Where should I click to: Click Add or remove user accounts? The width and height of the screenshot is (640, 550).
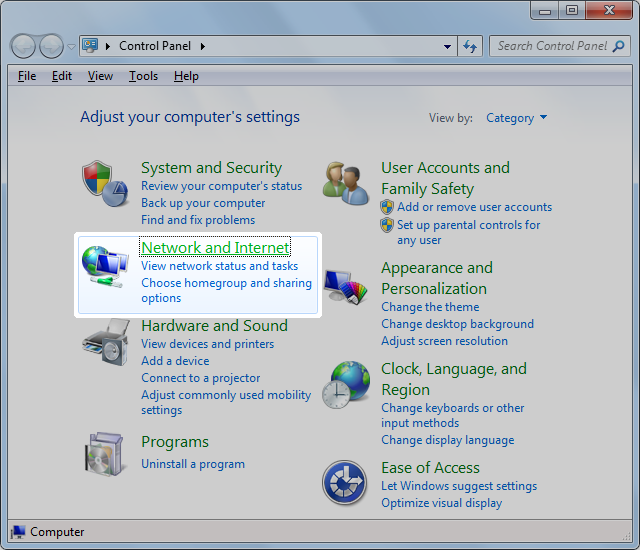(474, 207)
